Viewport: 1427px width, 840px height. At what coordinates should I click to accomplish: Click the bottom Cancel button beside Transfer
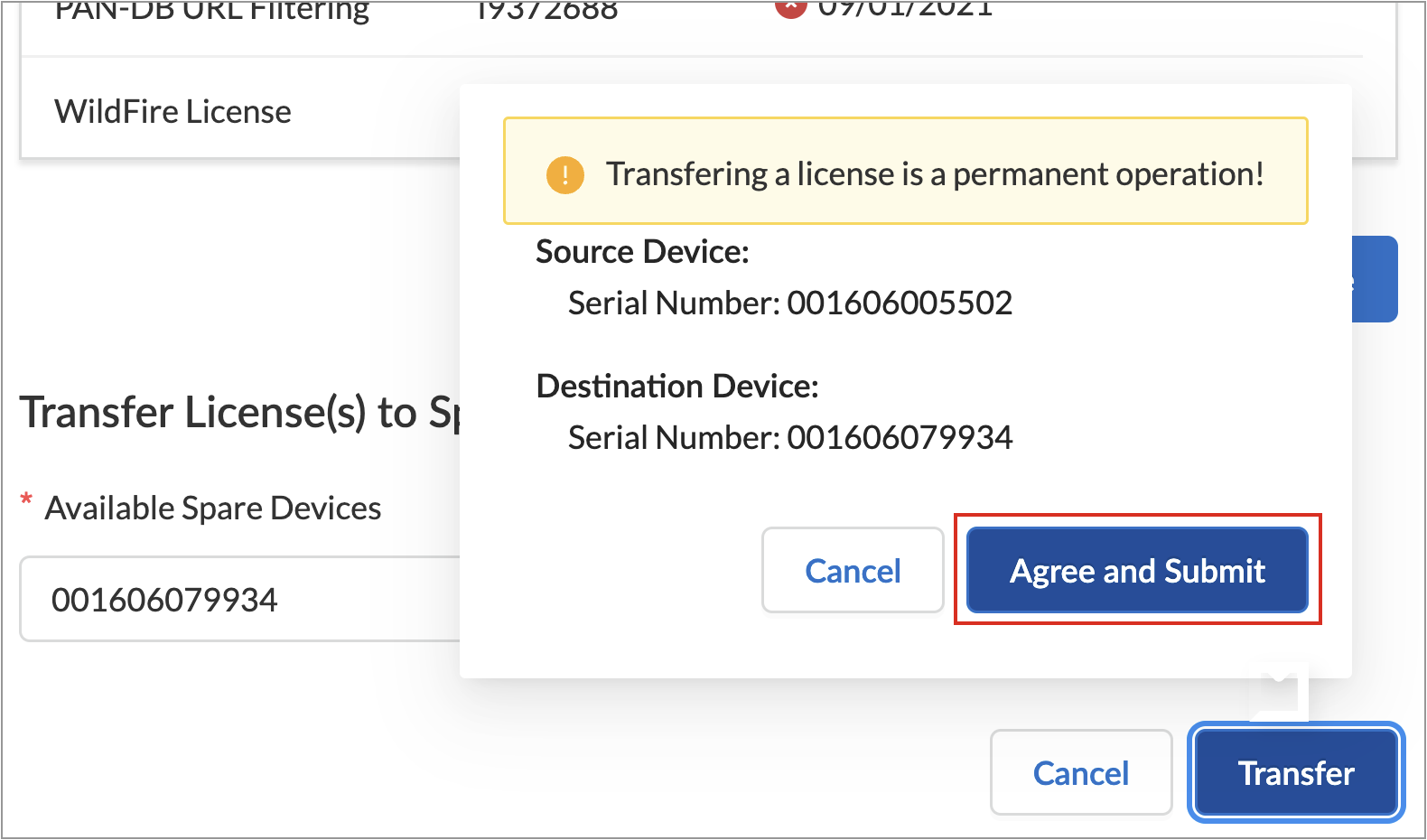click(1080, 773)
